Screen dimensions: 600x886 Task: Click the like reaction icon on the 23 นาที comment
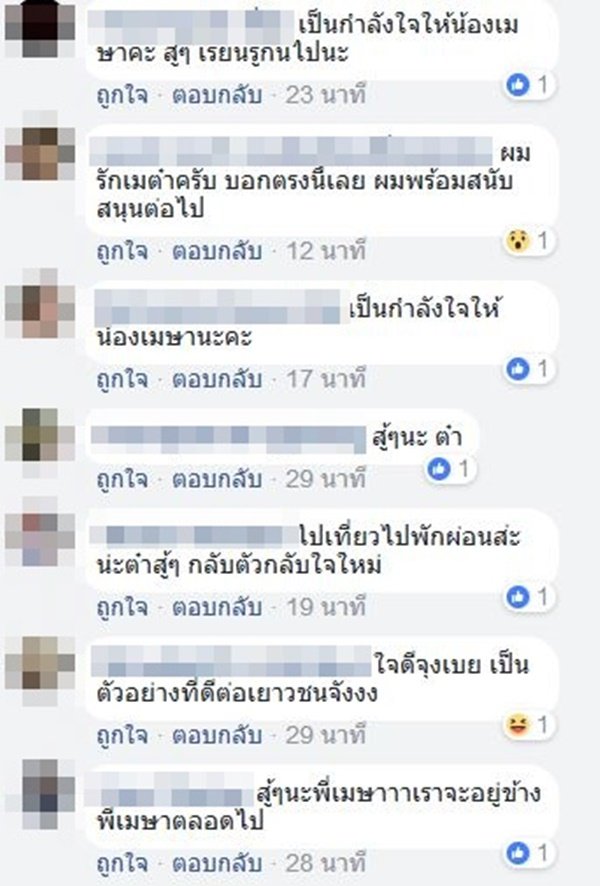pos(518,85)
